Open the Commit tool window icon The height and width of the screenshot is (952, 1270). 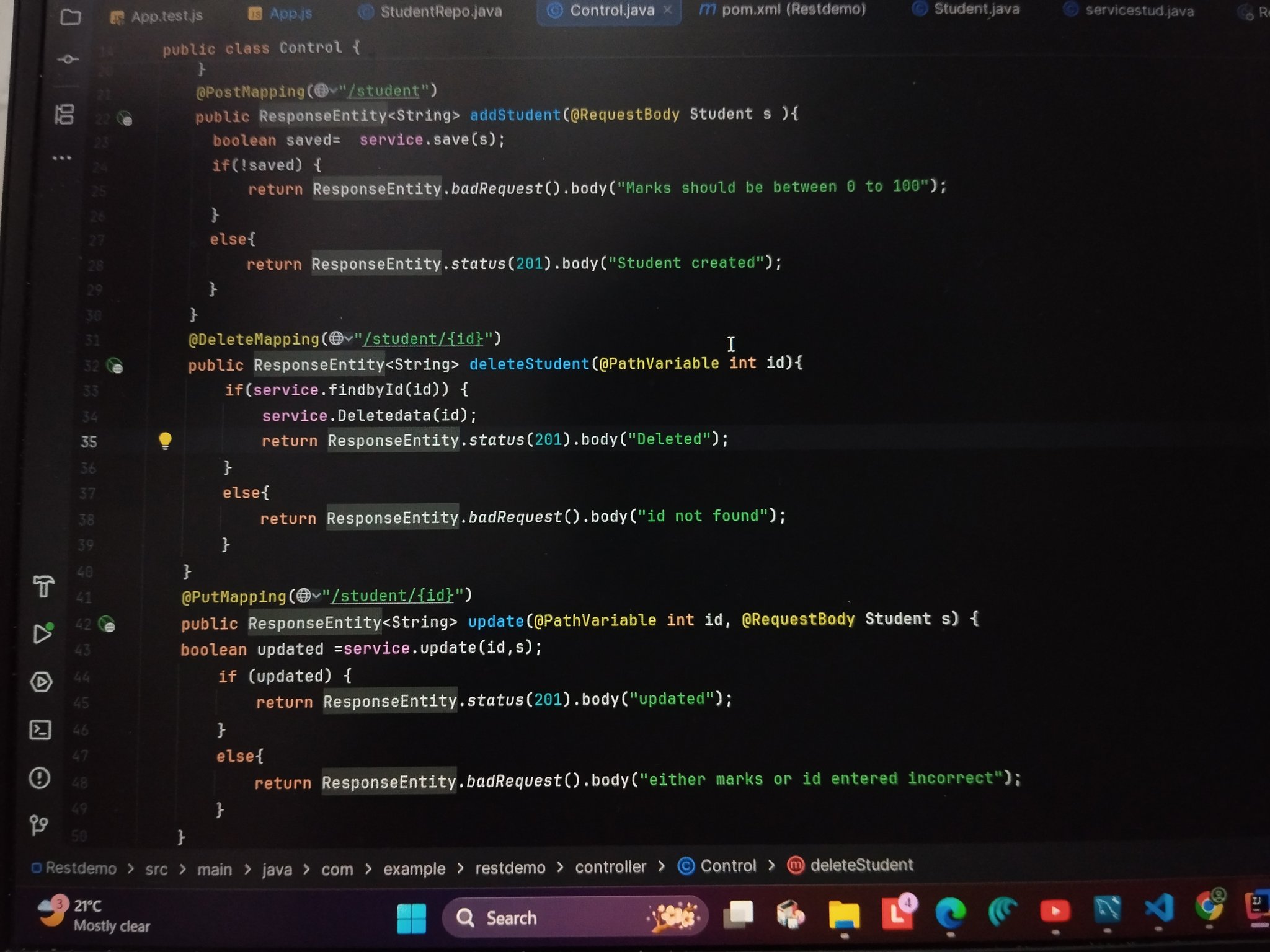point(68,59)
